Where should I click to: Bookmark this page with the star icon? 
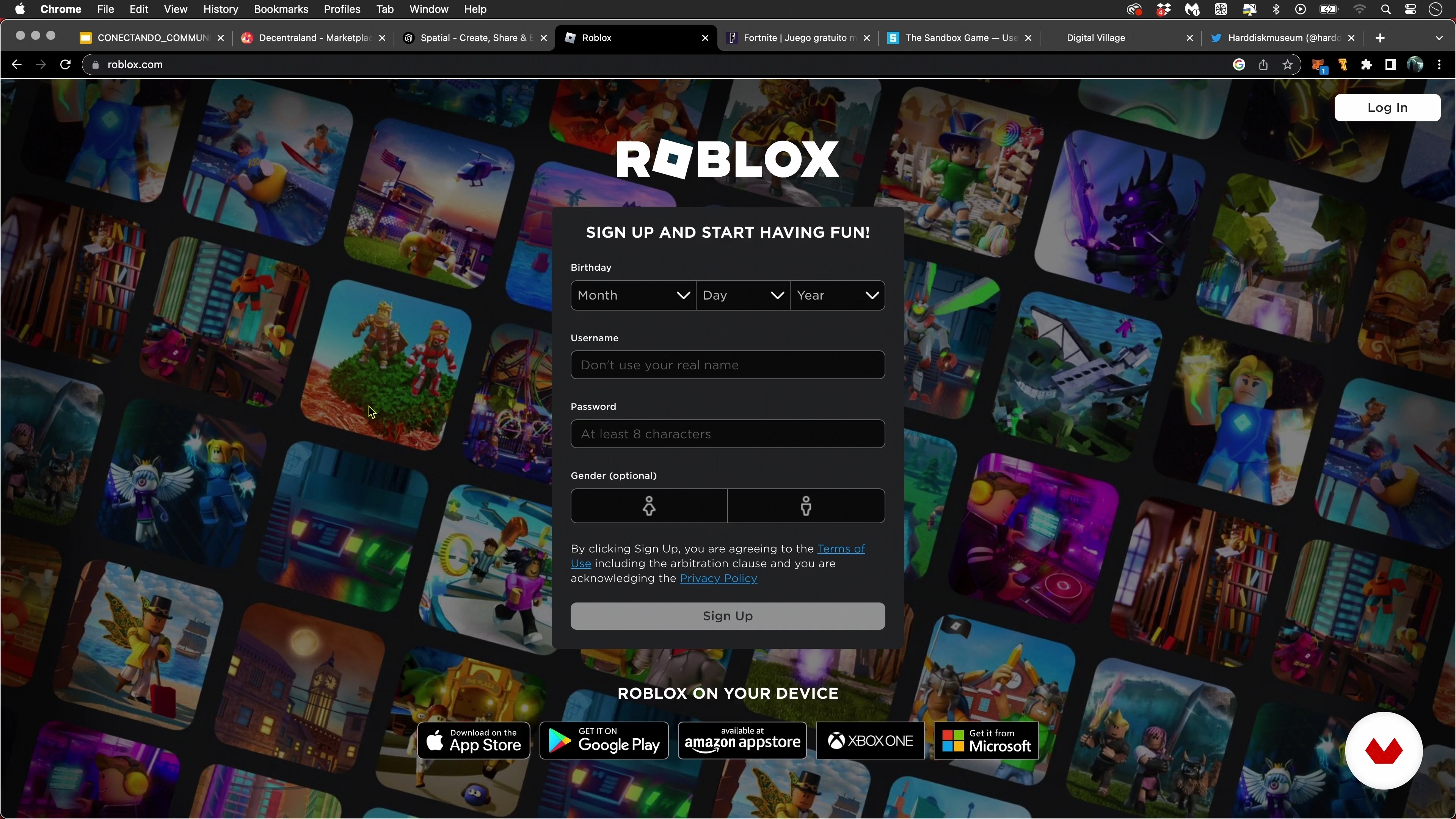(x=1288, y=65)
